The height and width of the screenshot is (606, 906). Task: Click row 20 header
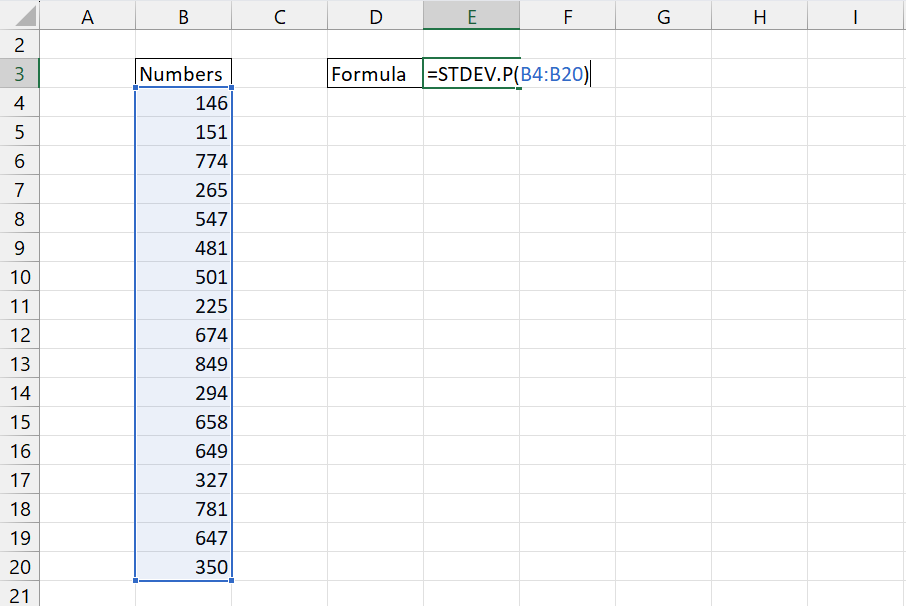tap(19, 567)
